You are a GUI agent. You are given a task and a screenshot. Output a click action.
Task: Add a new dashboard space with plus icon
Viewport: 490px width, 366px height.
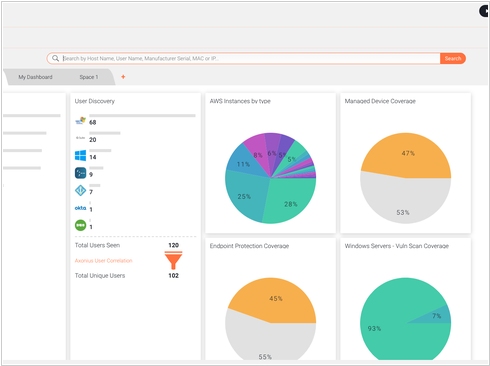click(123, 77)
